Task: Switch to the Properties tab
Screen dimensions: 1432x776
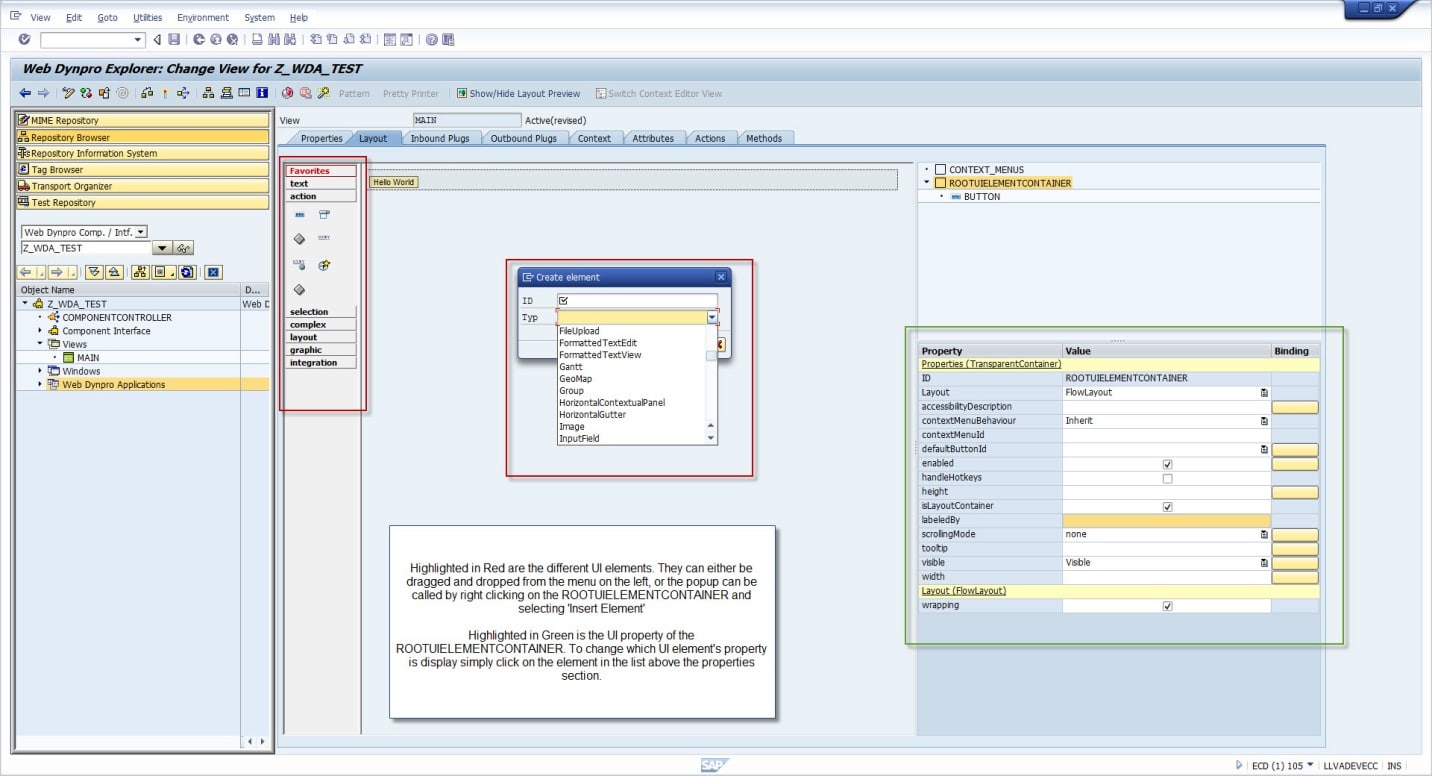Action: (321, 138)
